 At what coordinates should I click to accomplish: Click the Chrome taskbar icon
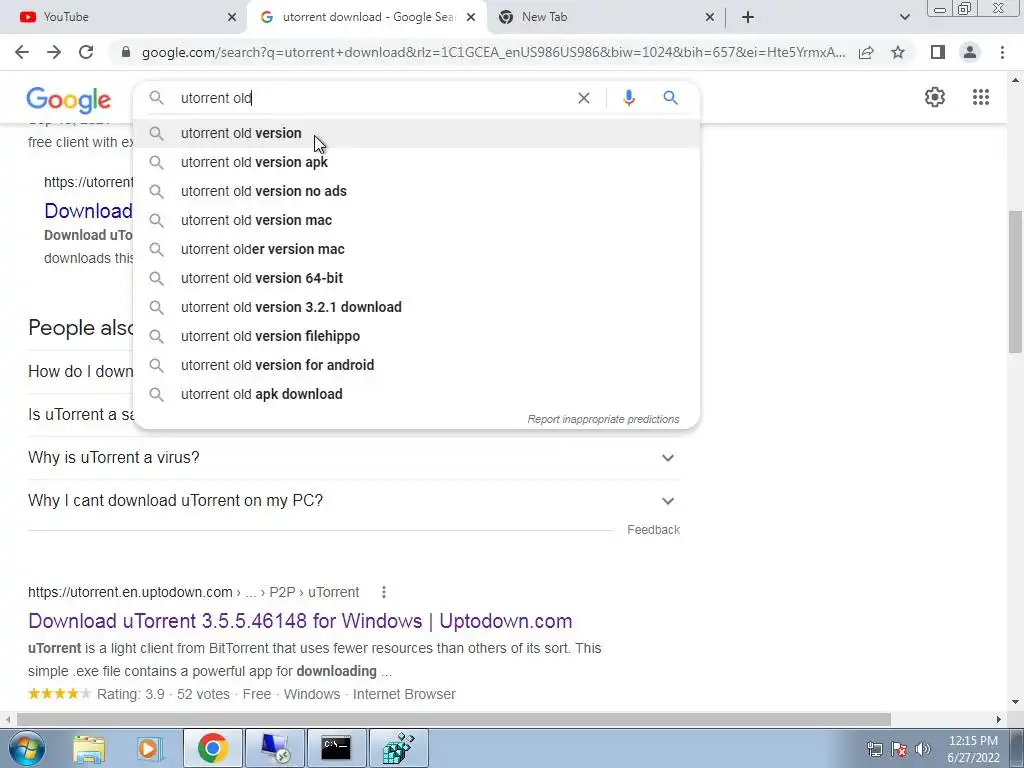pyautogui.click(x=212, y=748)
